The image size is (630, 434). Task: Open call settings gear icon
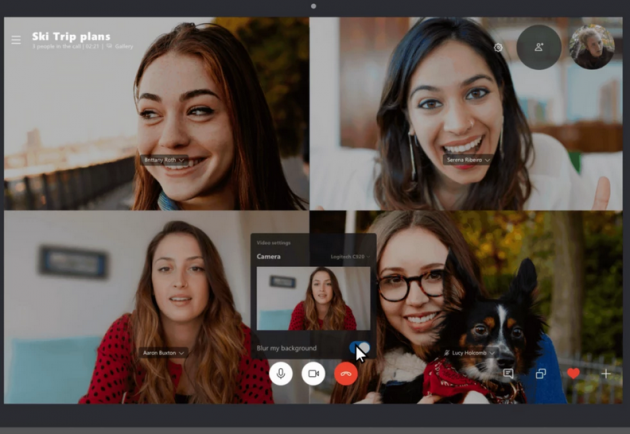[498, 47]
